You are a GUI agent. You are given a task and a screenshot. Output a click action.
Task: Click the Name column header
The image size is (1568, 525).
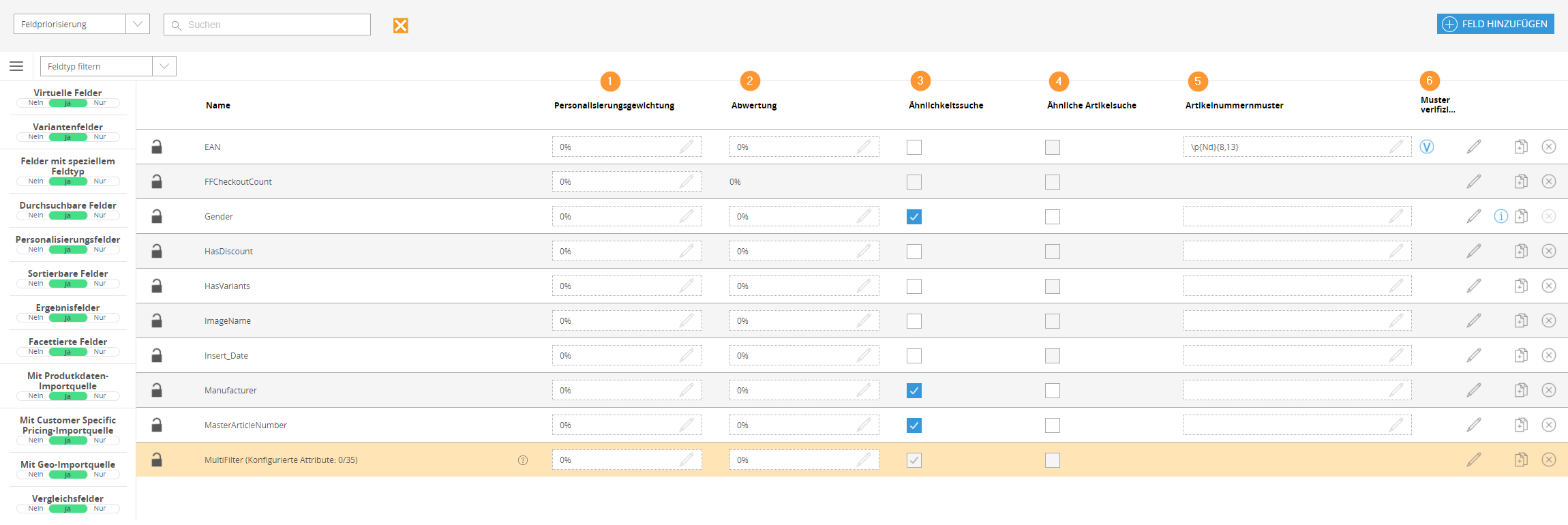point(218,105)
